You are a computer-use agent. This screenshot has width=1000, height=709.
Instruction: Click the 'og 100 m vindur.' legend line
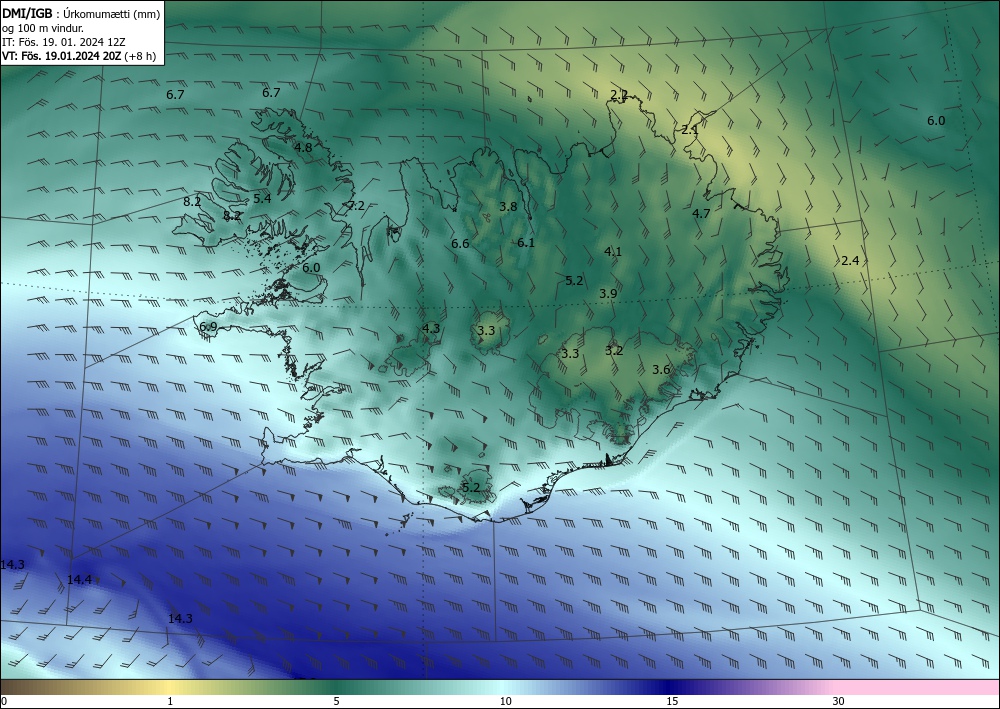(43, 28)
